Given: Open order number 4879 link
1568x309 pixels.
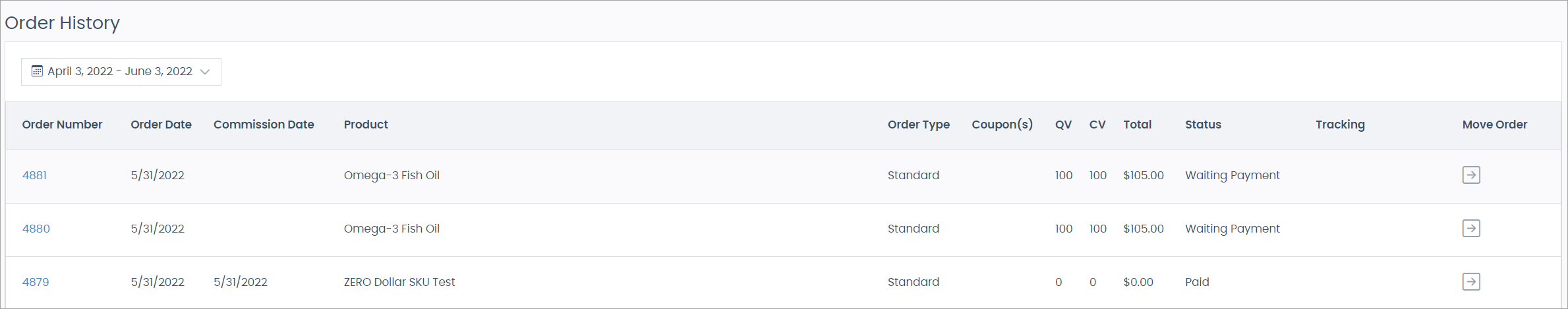Looking at the screenshot, I should 36,282.
